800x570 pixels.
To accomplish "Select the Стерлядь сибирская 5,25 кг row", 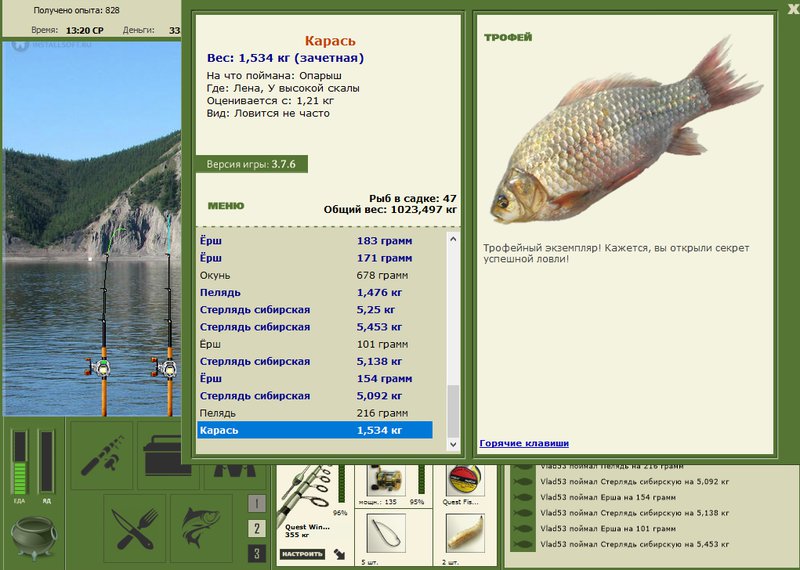I will 315,310.
